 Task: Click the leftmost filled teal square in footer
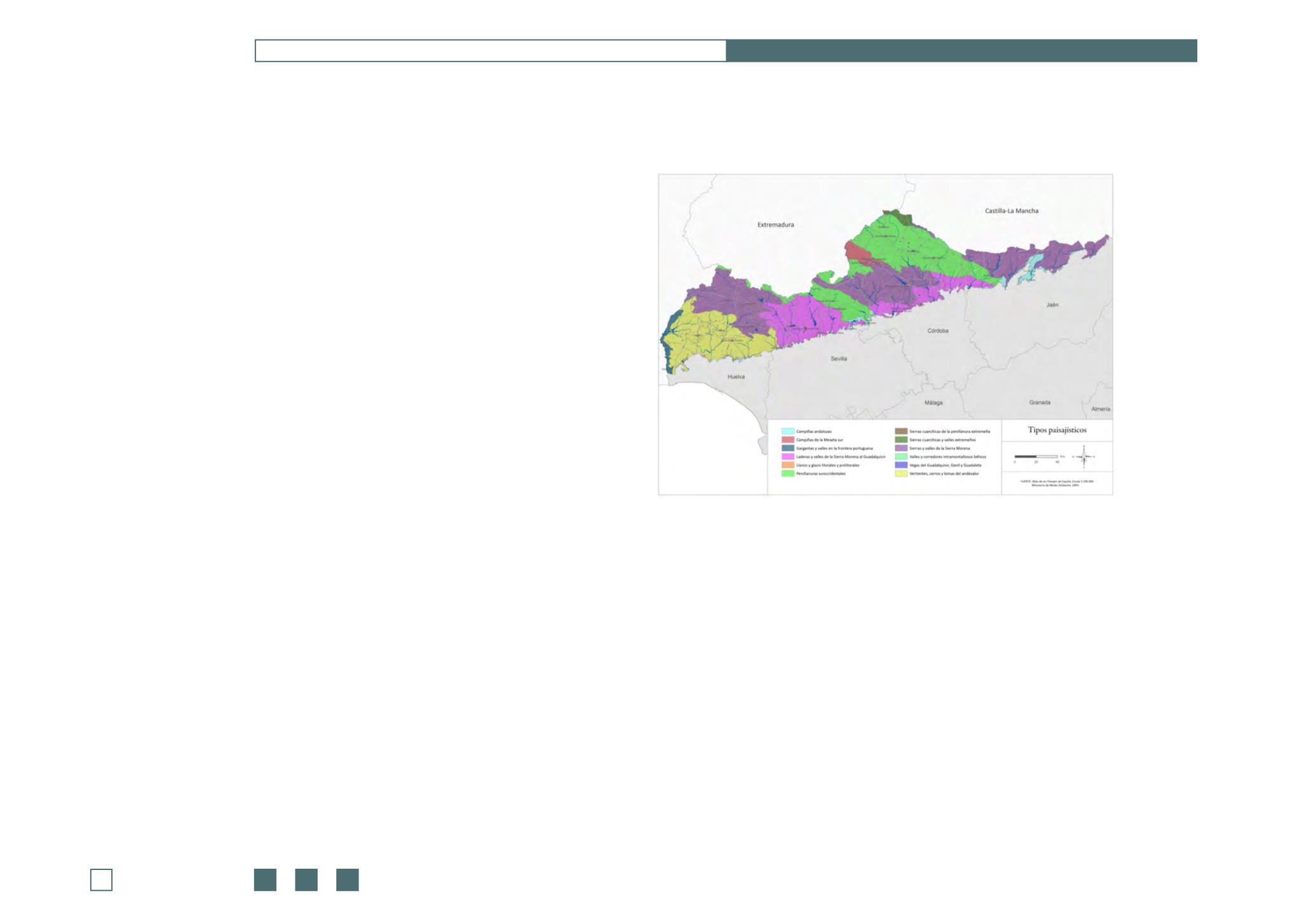[265, 880]
